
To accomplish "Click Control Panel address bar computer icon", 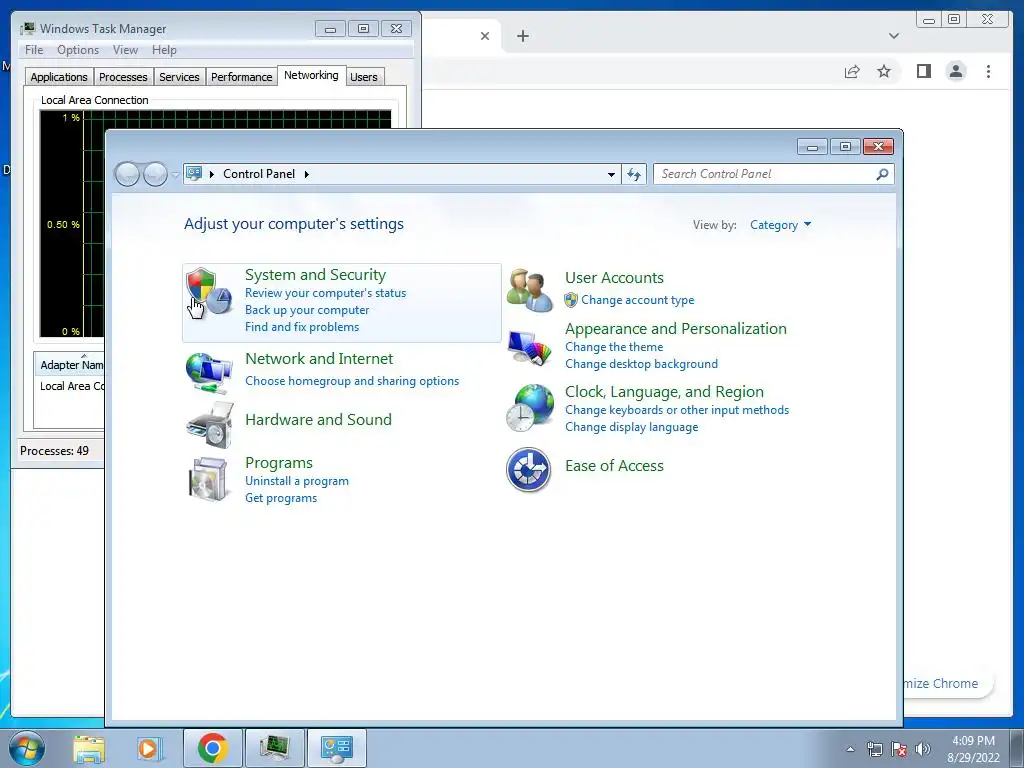I will pos(194,174).
